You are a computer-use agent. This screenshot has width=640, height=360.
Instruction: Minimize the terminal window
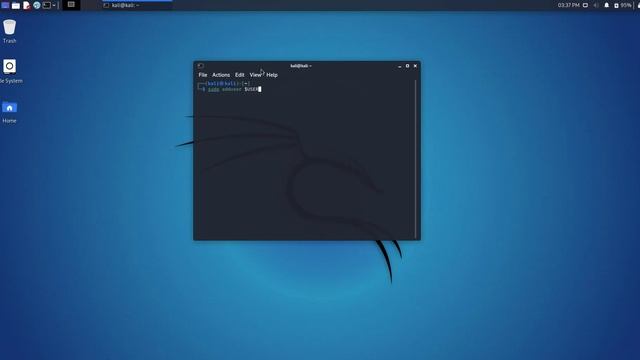pos(400,66)
